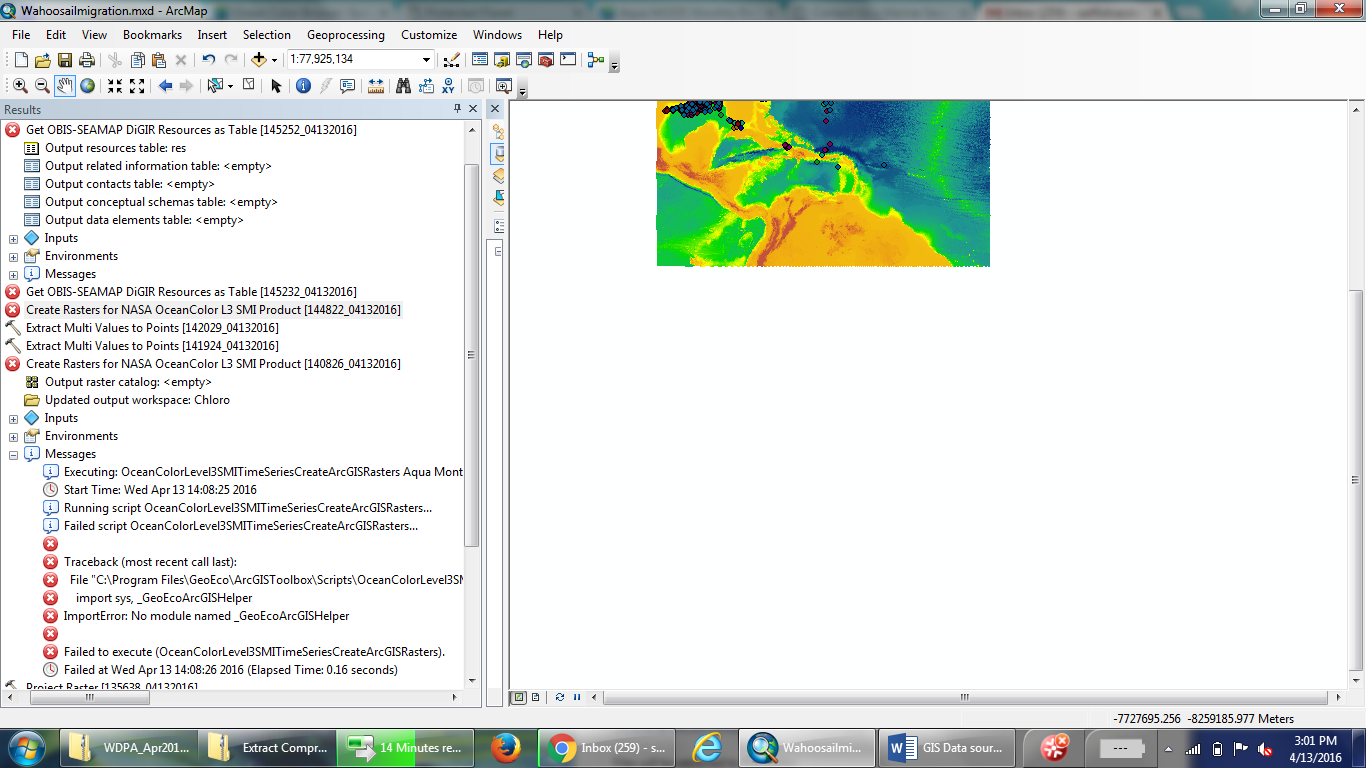Open the Catalog window
Screen dimensions: 1366x768
[x=502, y=60]
